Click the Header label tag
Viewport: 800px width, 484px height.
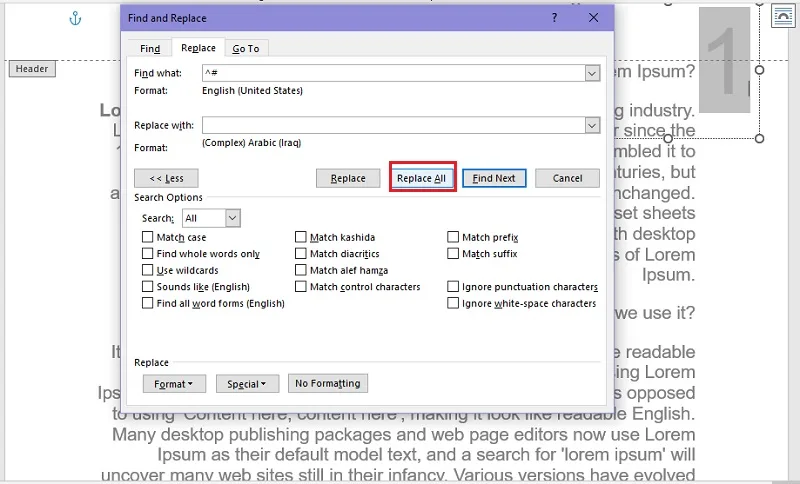pyautogui.click(x=32, y=69)
